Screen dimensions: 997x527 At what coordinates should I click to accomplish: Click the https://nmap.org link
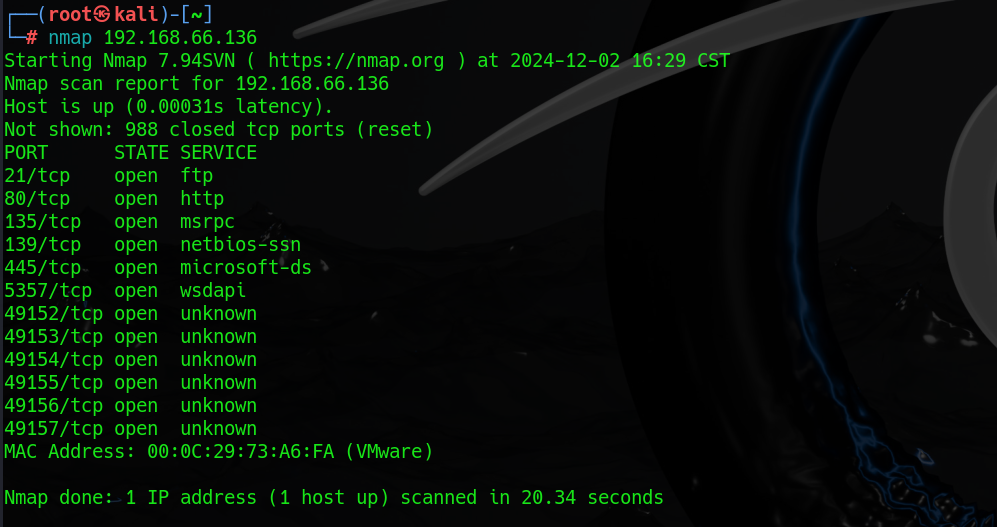pos(356,61)
